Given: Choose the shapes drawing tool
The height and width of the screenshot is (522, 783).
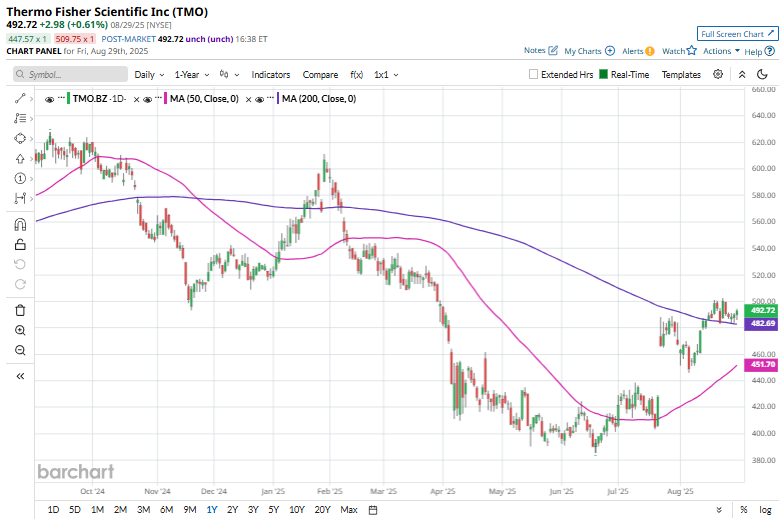Looking at the screenshot, I should pos(20,138).
